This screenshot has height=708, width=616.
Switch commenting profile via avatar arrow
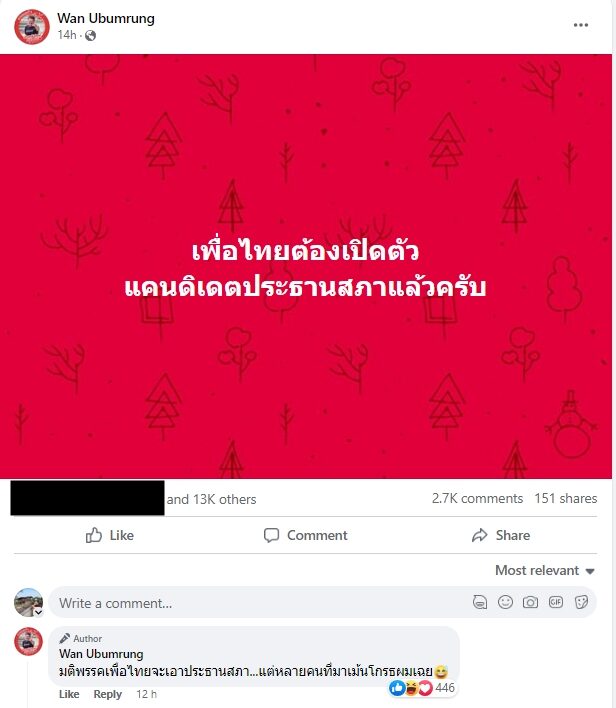coord(38,612)
